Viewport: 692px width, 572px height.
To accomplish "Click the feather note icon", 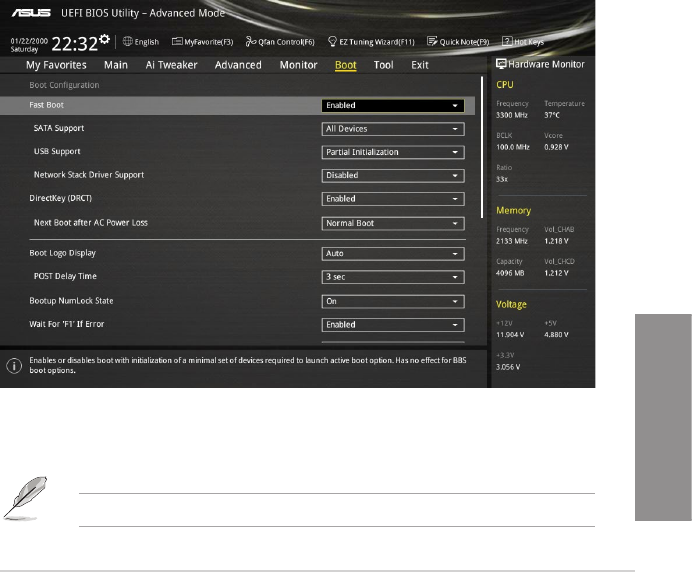I will [x=25, y=498].
